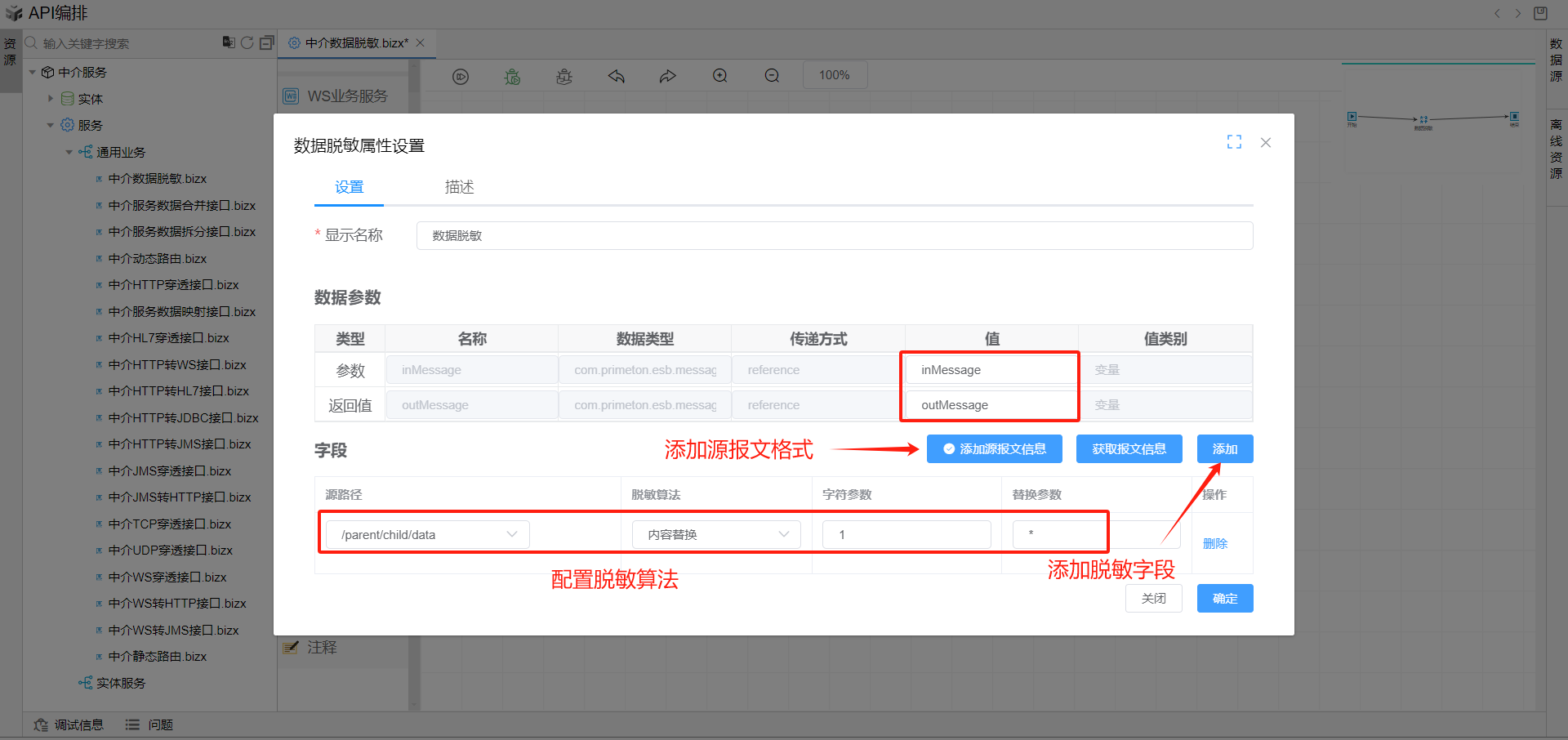Switch to the 描述 tab
The height and width of the screenshot is (740, 1568).
click(459, 187)
